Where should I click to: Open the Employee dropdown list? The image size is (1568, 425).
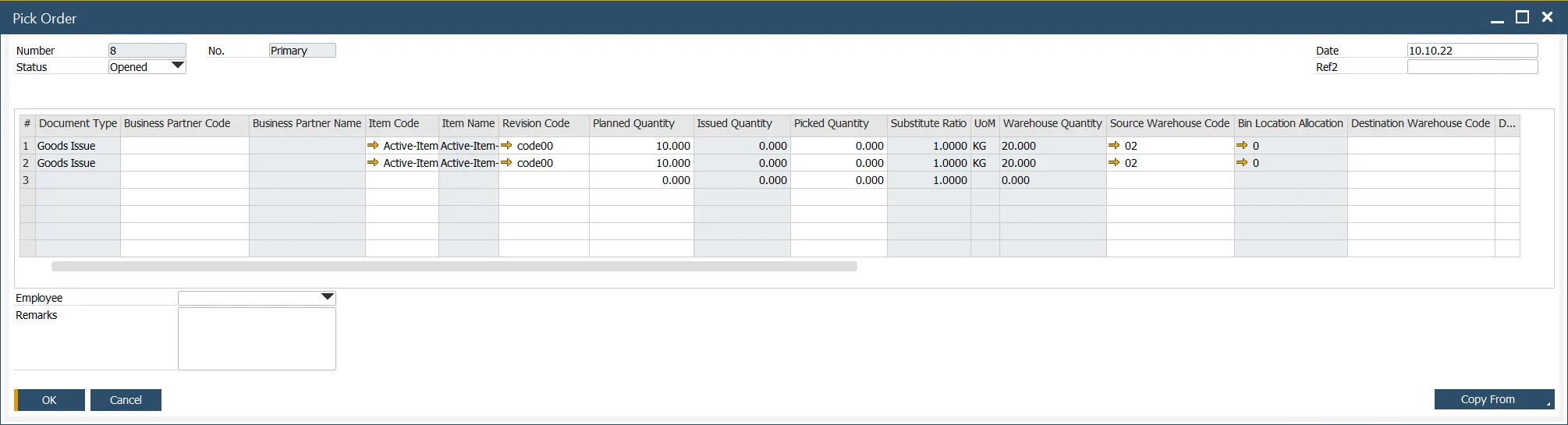[x=328, y=297]
